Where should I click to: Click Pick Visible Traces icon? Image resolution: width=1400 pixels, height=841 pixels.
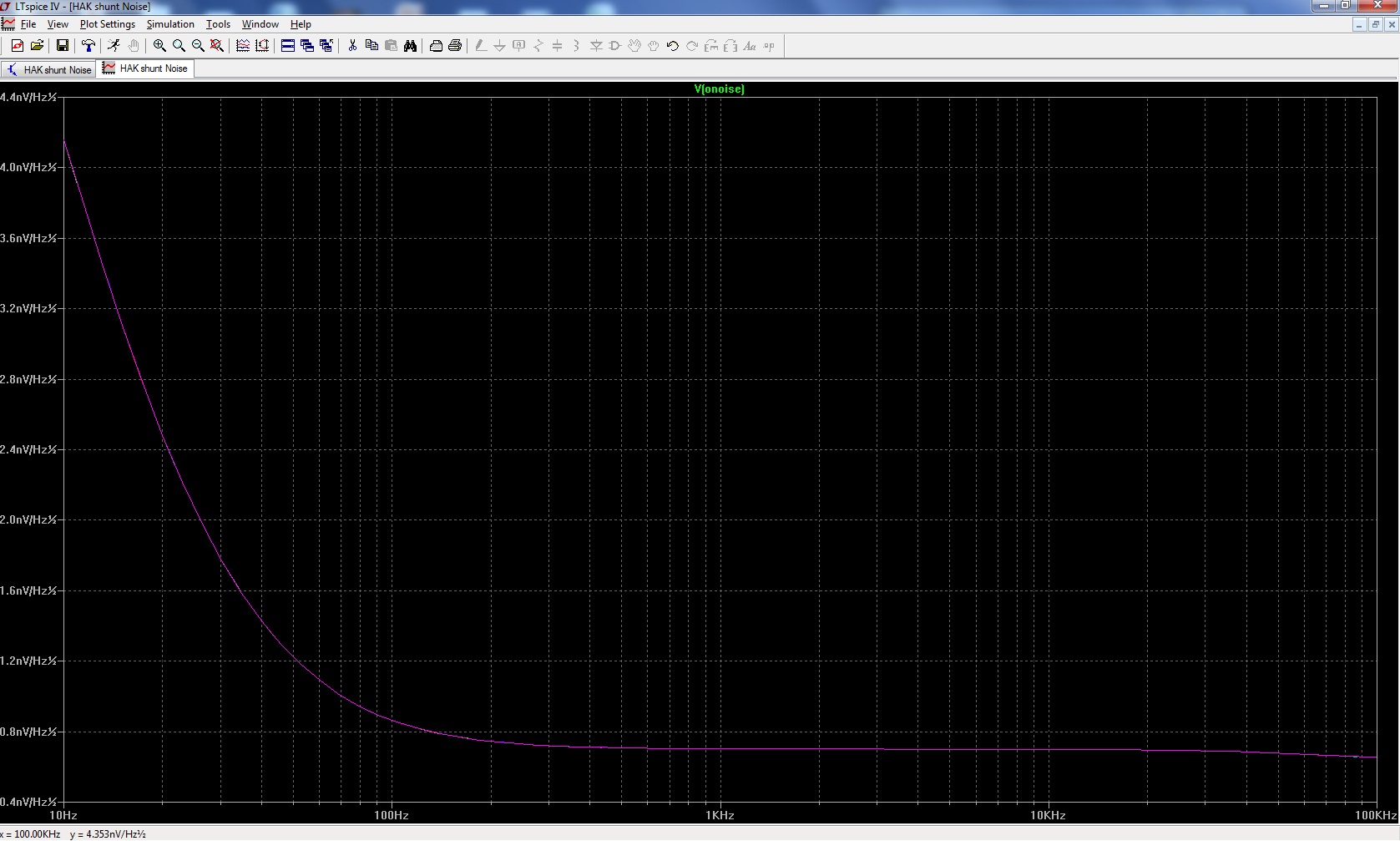(x=243, y=46)
